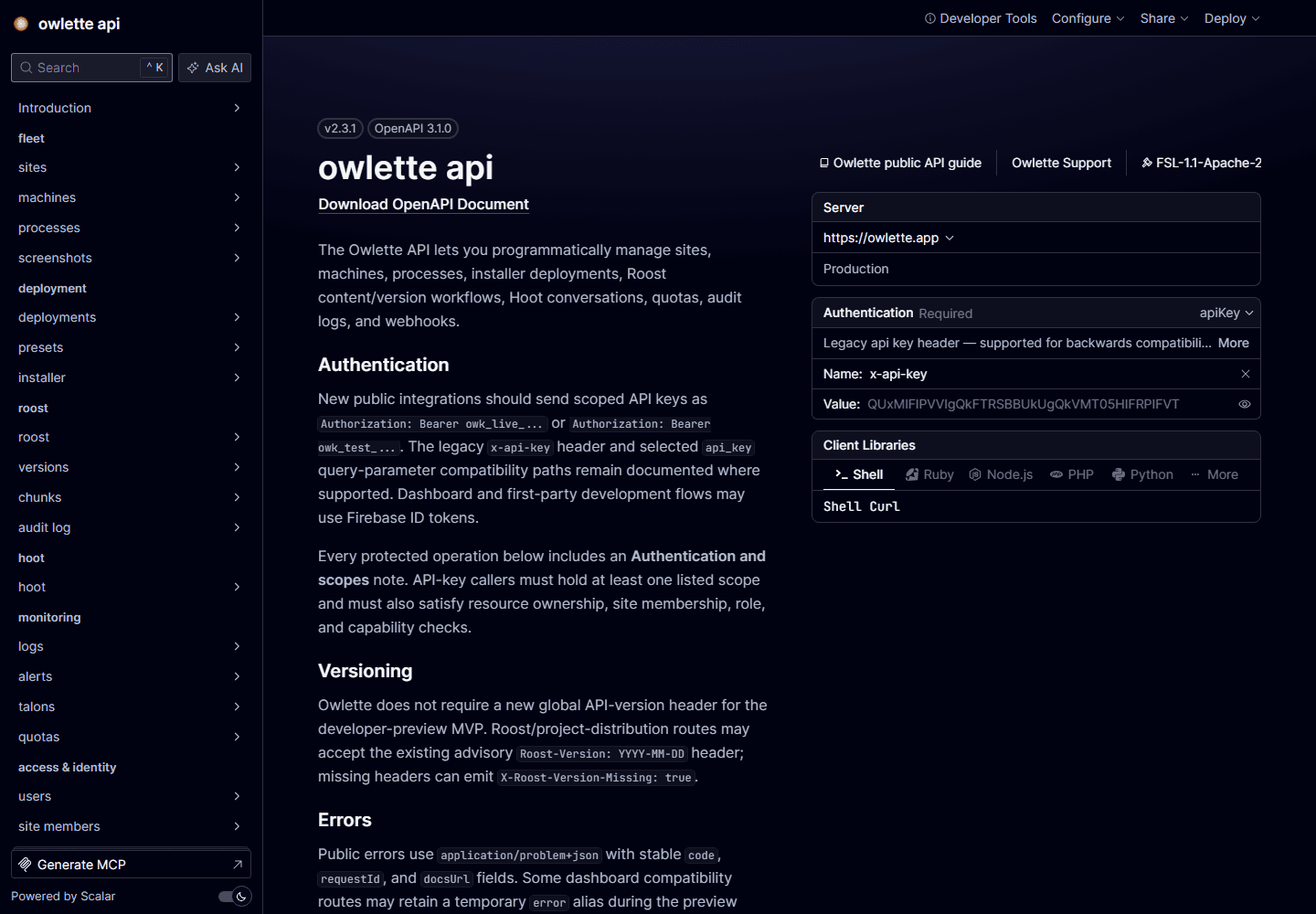Viewport: 1316px width, 914px height.
Task: Expand the screenshots chevron
Action: click(x=237, y=258)
